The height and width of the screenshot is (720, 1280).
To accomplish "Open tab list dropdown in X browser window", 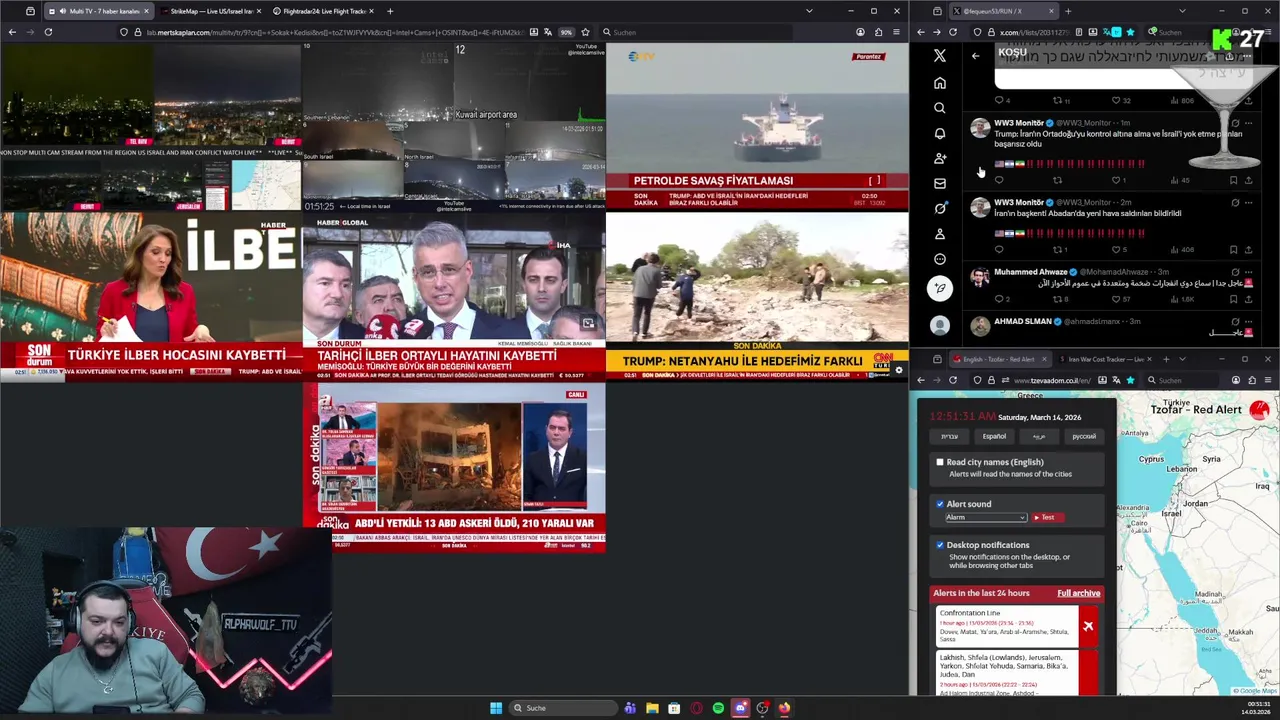I will click(1181, 11).
